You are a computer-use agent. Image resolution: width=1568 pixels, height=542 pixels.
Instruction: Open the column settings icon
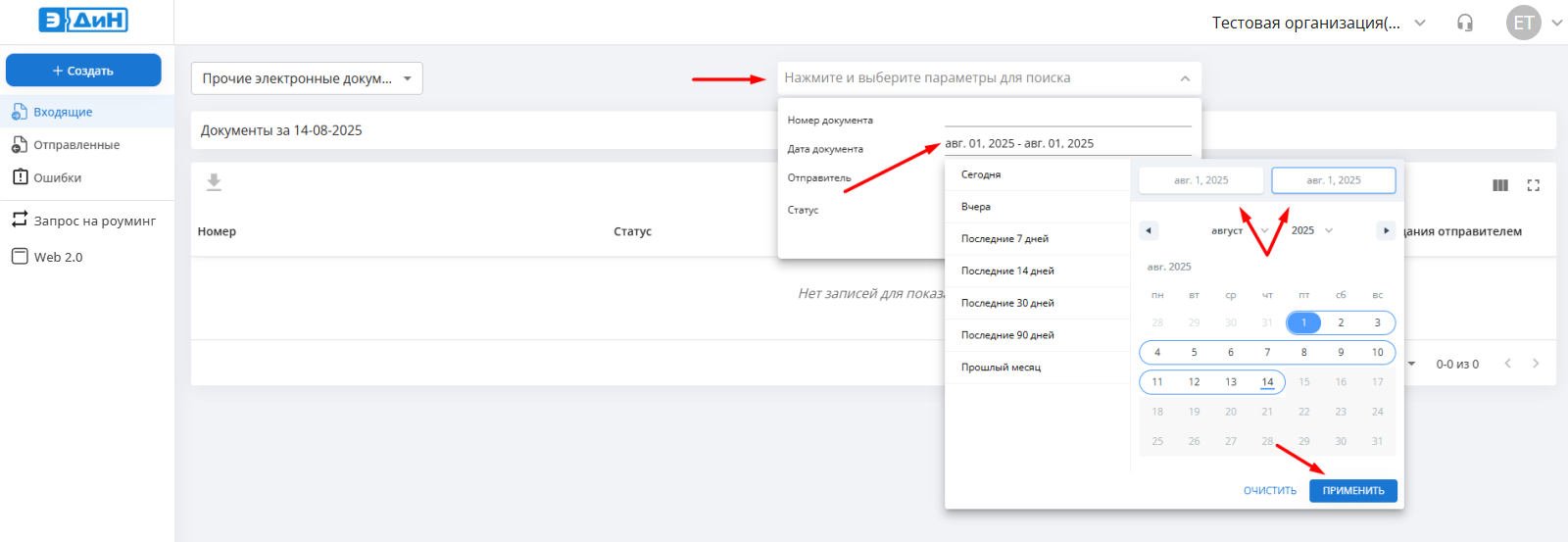1499,185
